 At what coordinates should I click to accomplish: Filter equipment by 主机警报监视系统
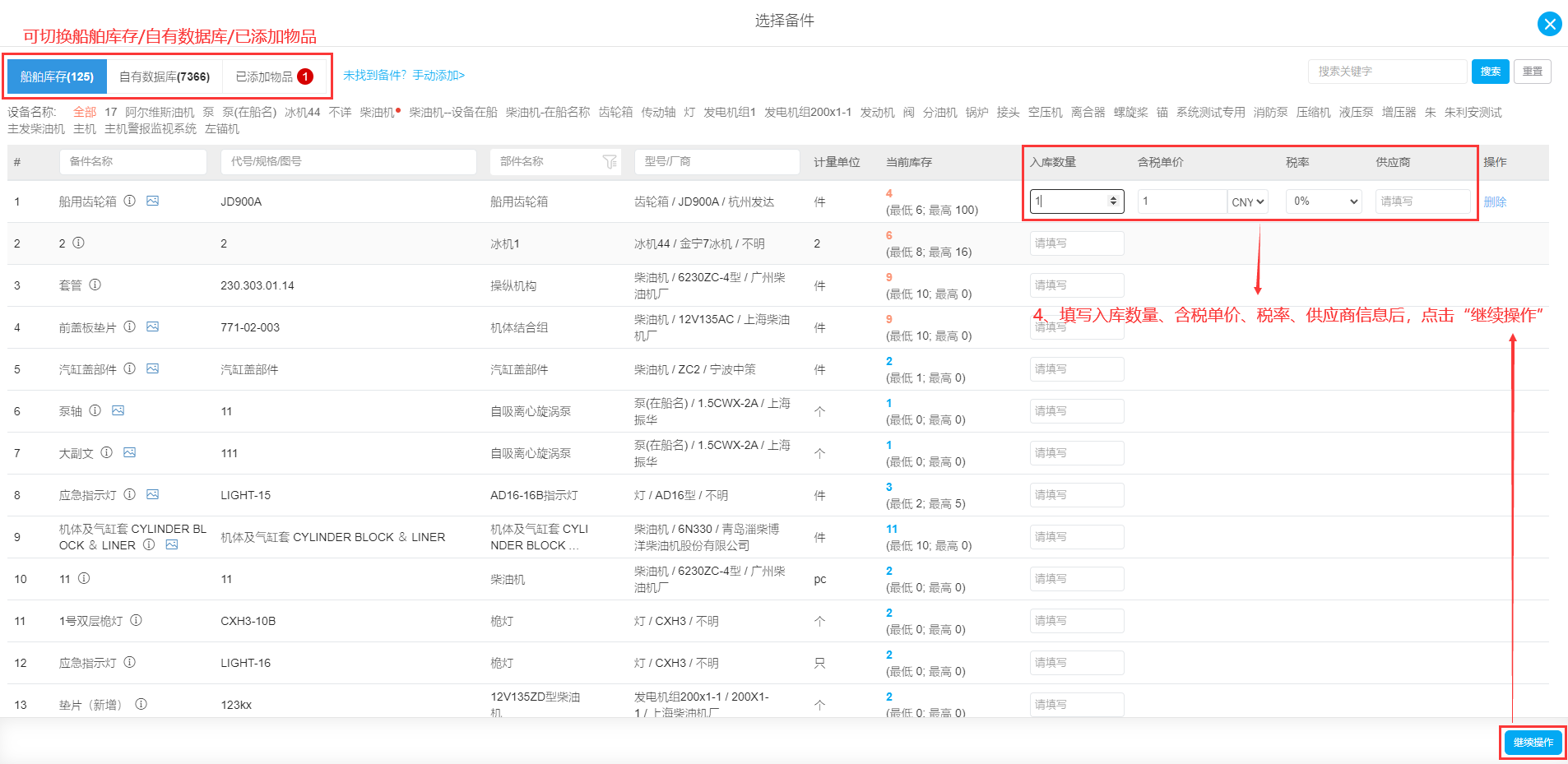(151, 128)
